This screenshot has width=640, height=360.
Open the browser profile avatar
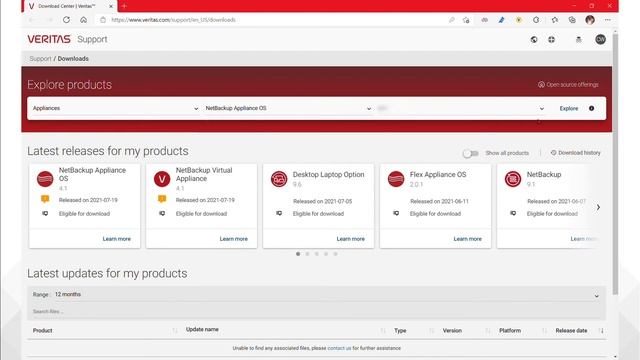590,20
